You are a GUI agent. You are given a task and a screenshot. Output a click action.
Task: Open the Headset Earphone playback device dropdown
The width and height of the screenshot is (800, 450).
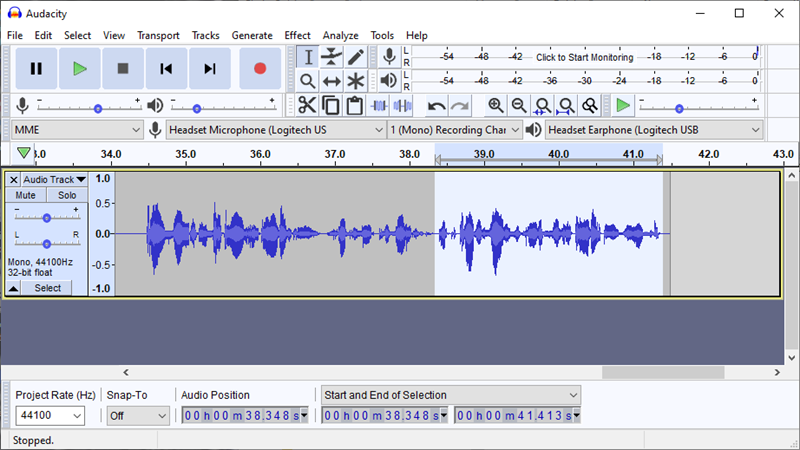click(654, 130)
